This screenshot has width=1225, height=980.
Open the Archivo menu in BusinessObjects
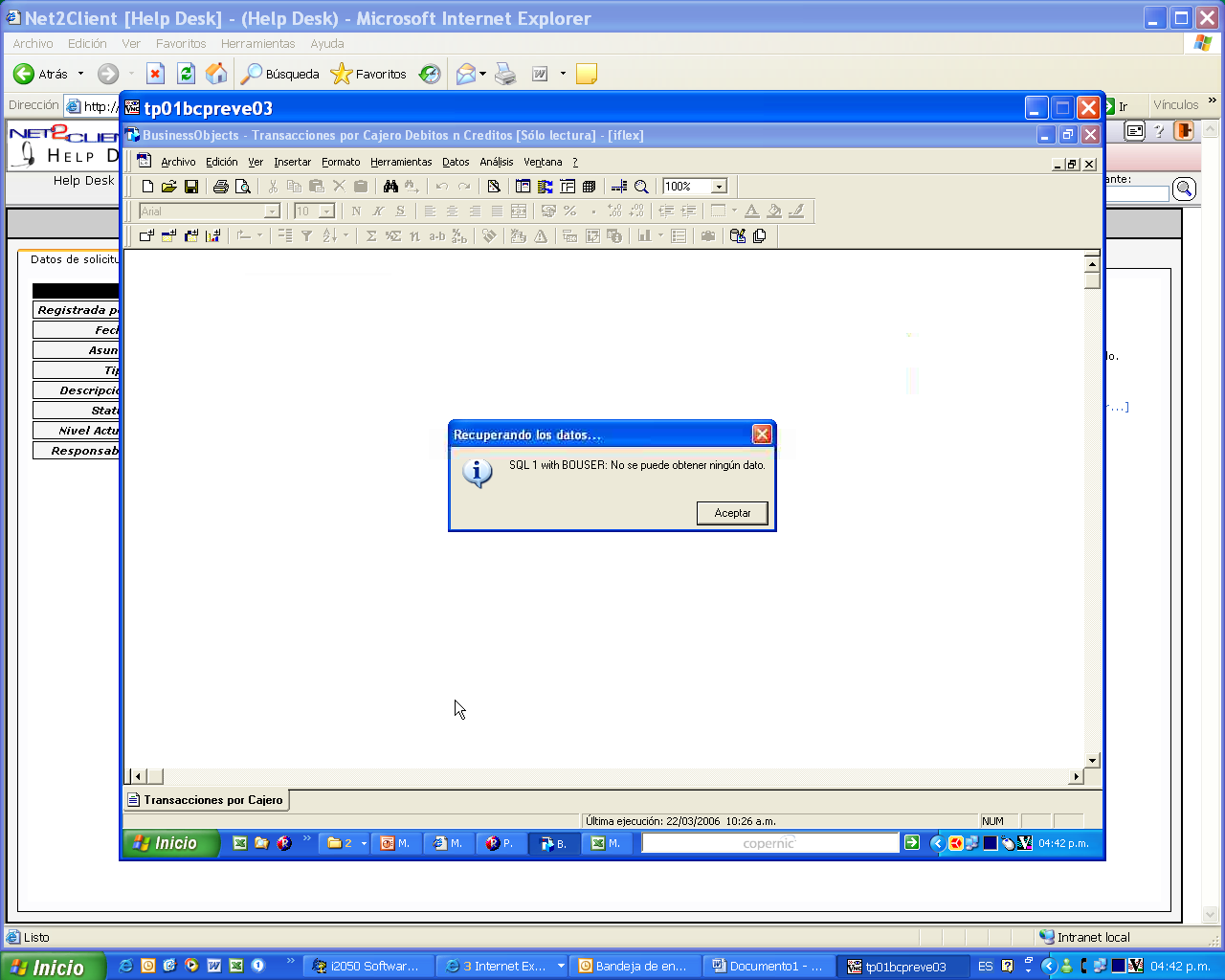click(x=178, y=162)
